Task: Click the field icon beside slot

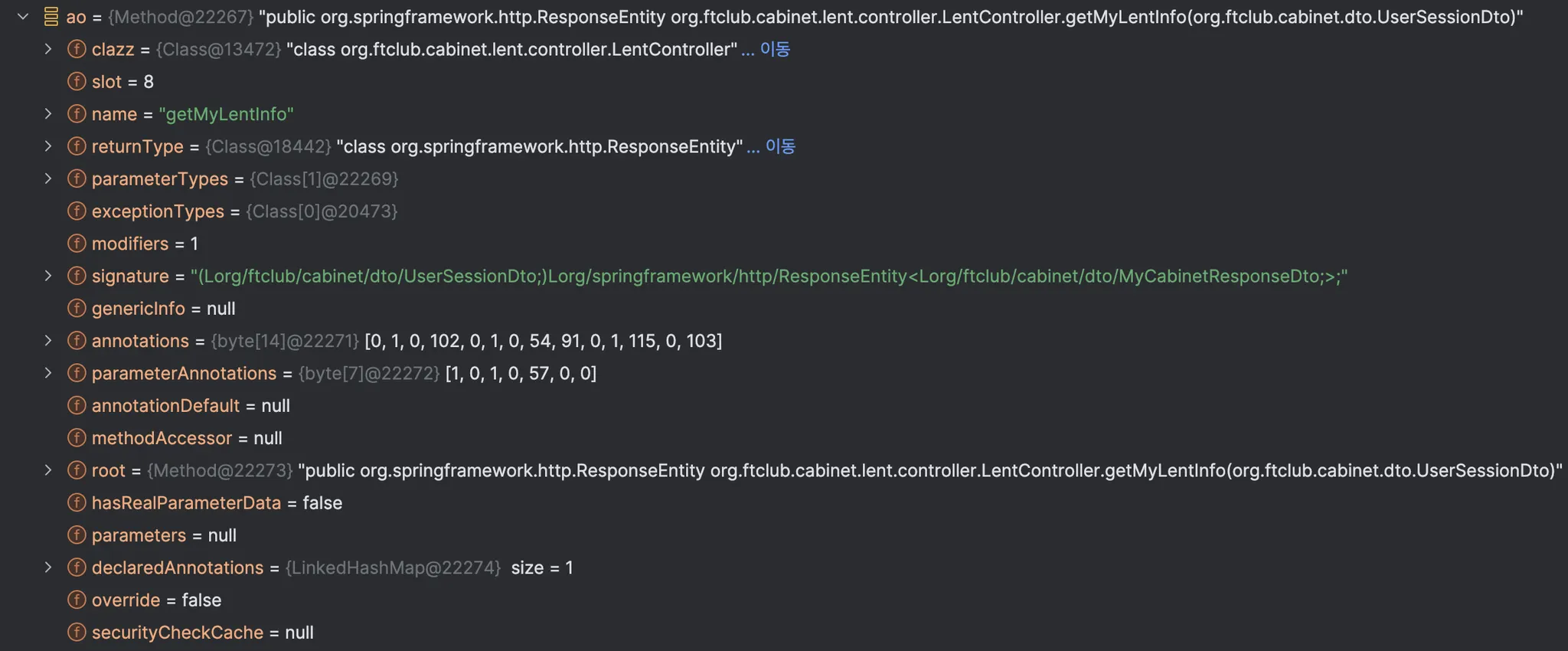Action: point(77,81)
